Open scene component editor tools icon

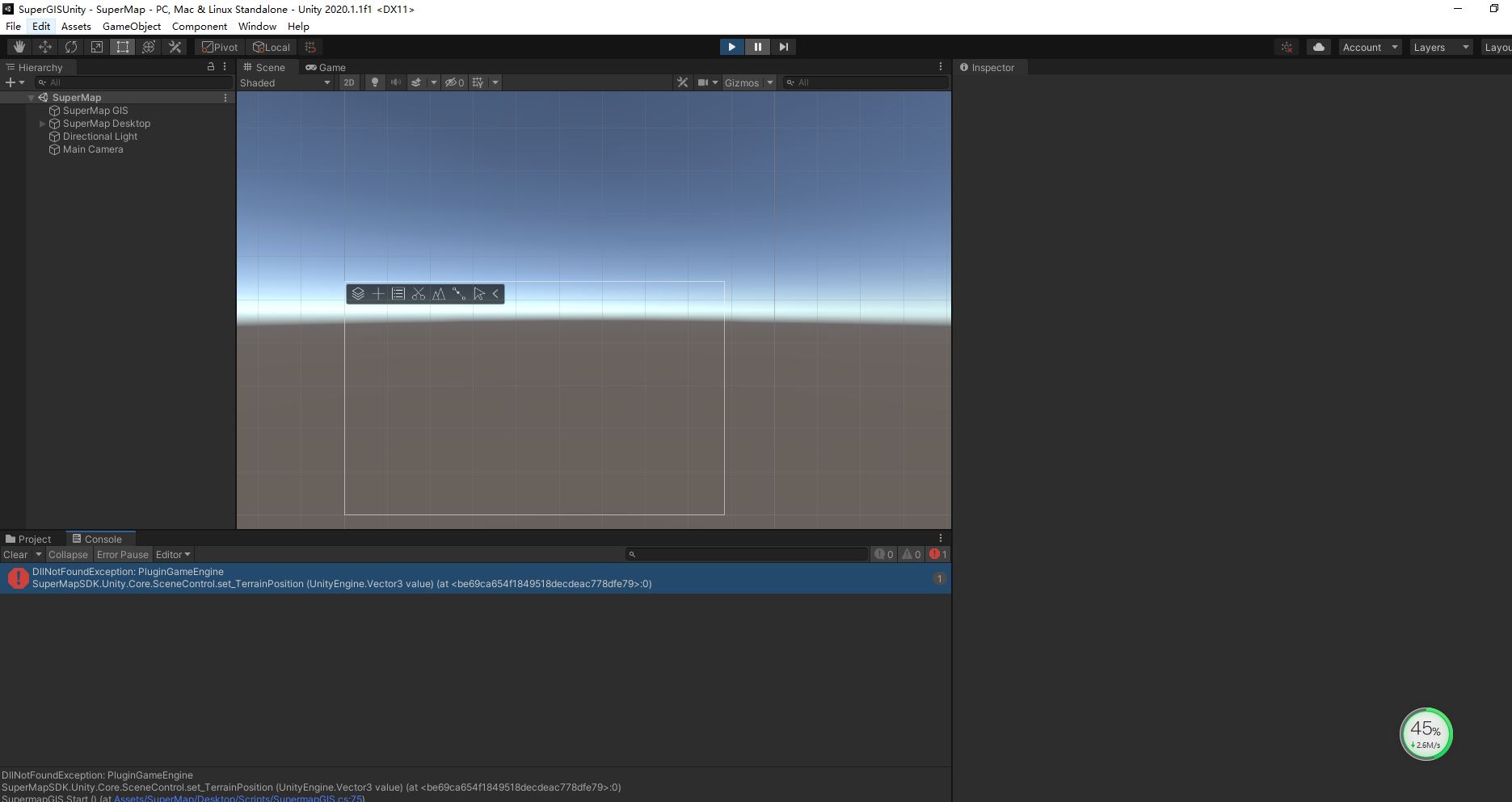(683, 82)
